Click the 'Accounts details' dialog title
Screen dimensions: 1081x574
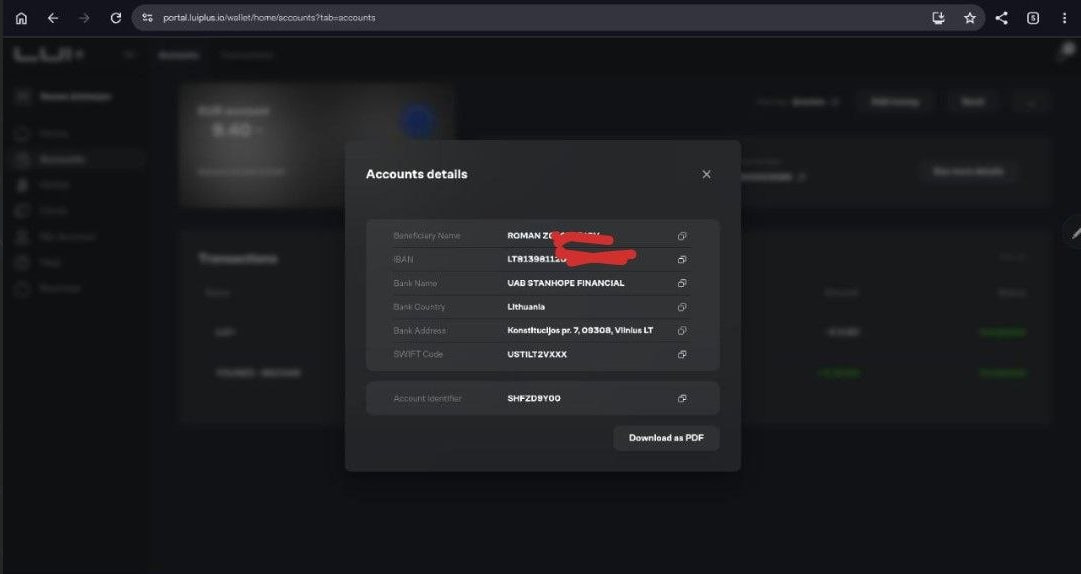point(416,174)
